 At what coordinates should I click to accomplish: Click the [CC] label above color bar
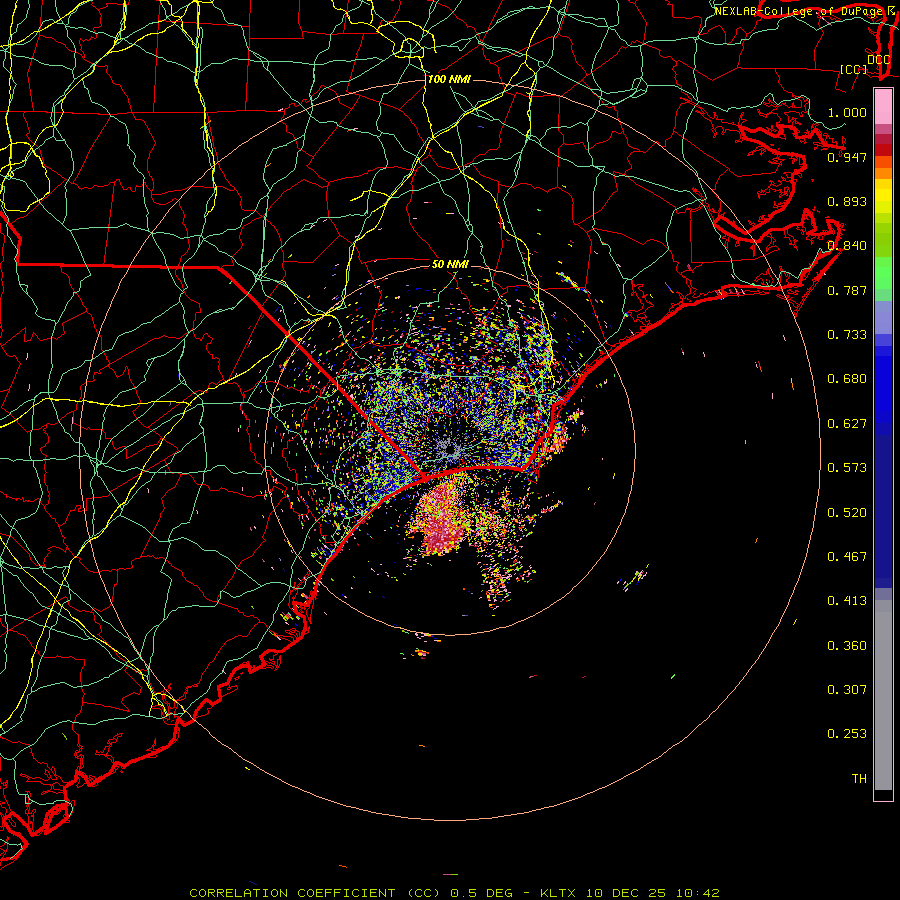tap(854, 70)
